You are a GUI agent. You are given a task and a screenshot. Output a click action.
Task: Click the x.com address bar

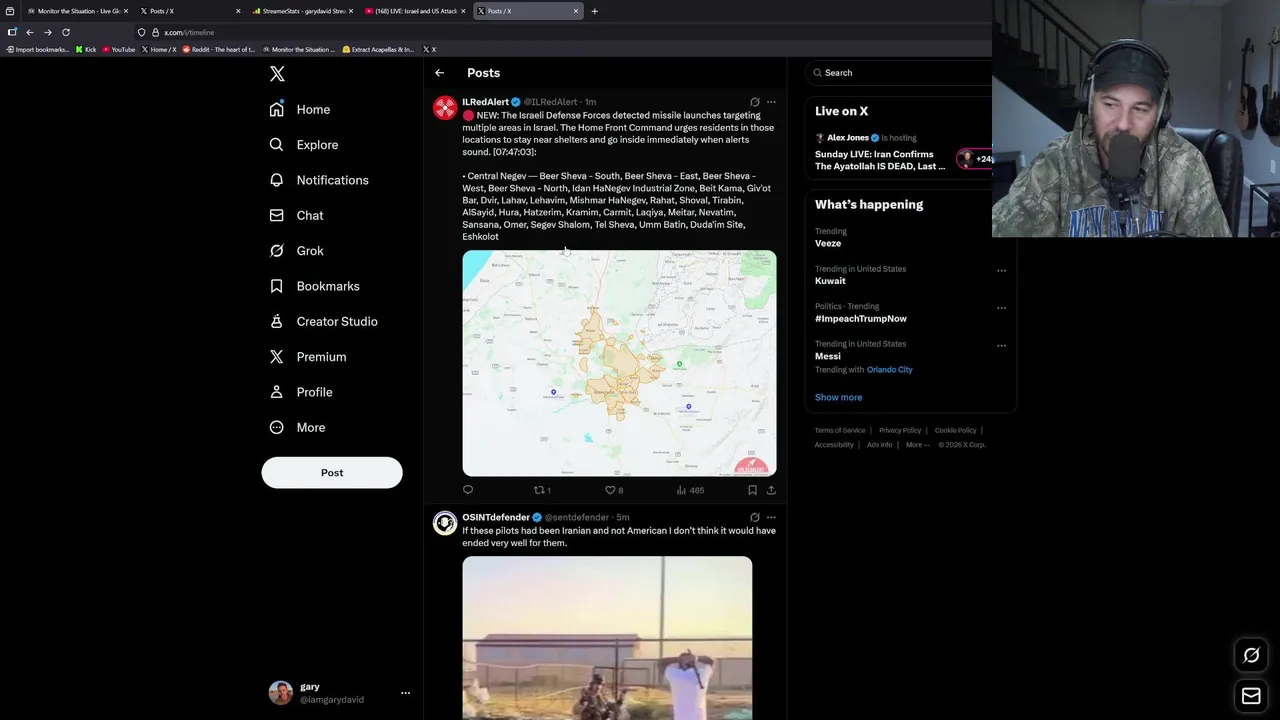tap(560, 32)
